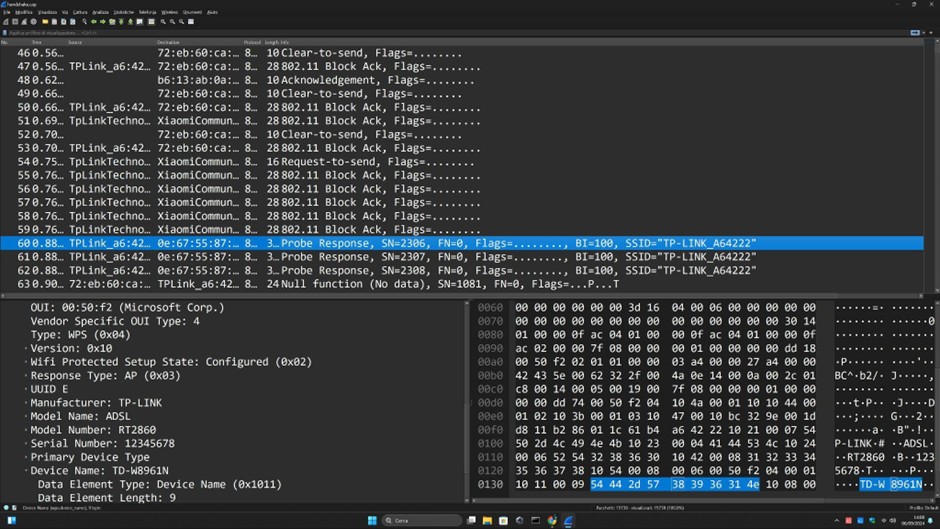940x529 pixels.
Task: Click the Find packet magnifier icon
Action: (83, 21)
